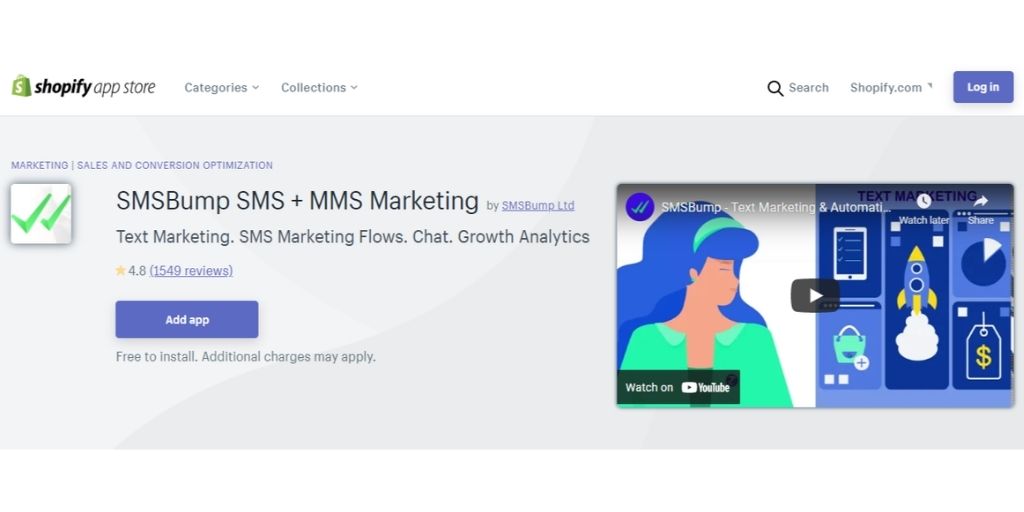Click the SMSBump SMS + MMS Marketing heading

297,201
